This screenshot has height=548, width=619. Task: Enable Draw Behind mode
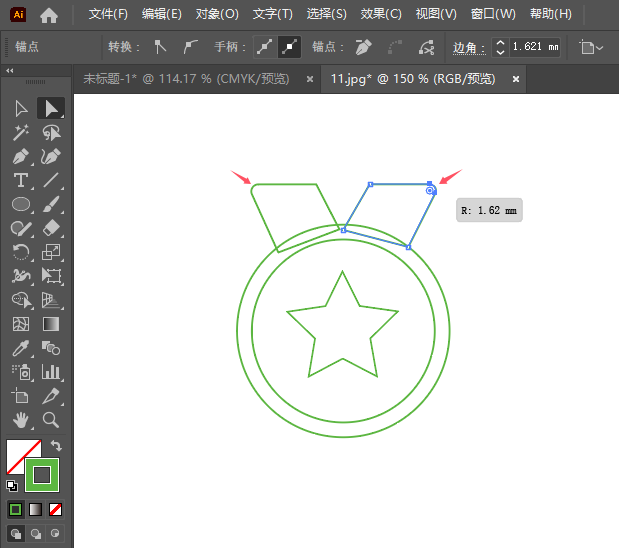(36, 533)
